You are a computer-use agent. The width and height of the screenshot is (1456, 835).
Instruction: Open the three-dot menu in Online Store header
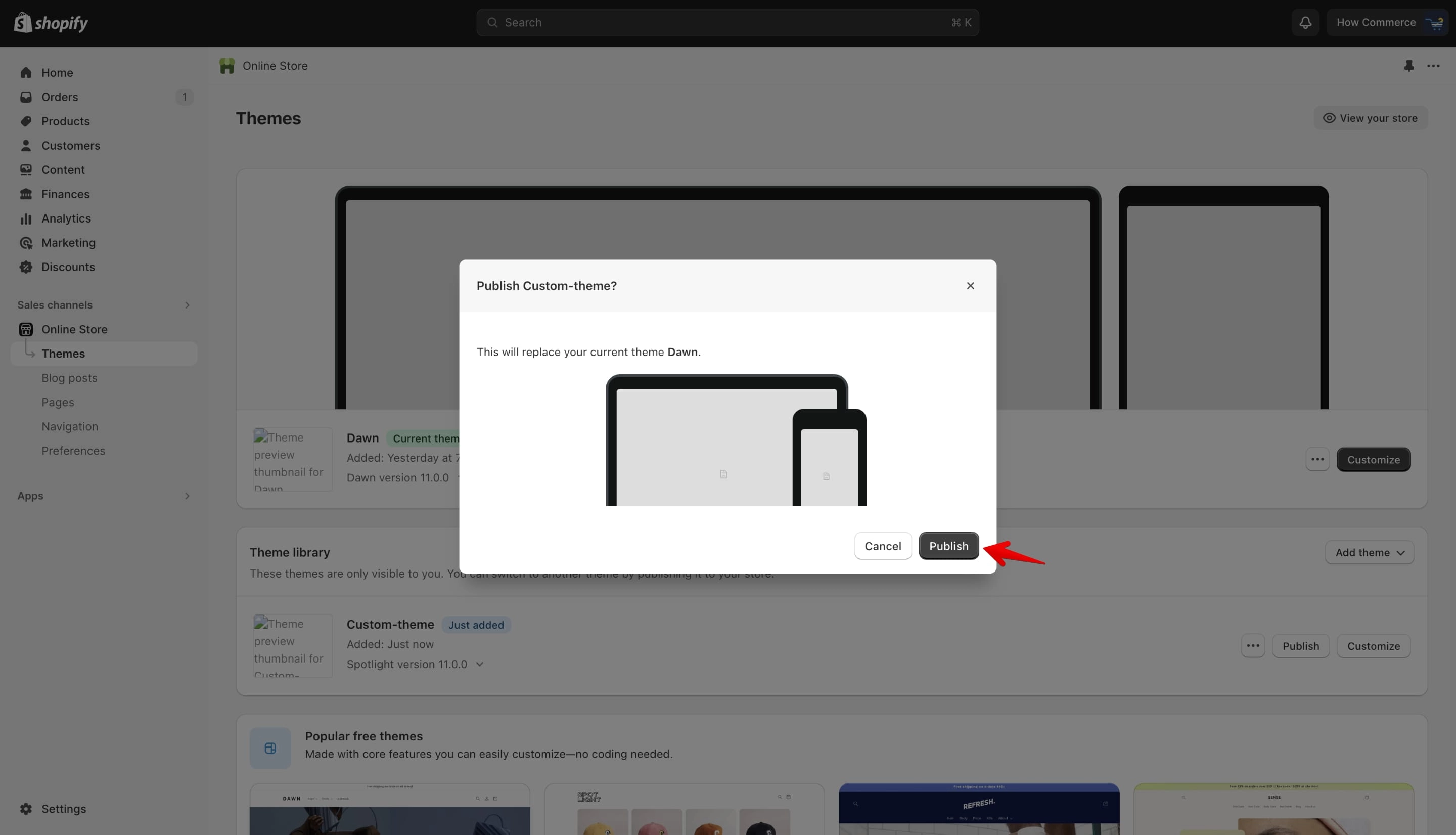[1433, 66]
